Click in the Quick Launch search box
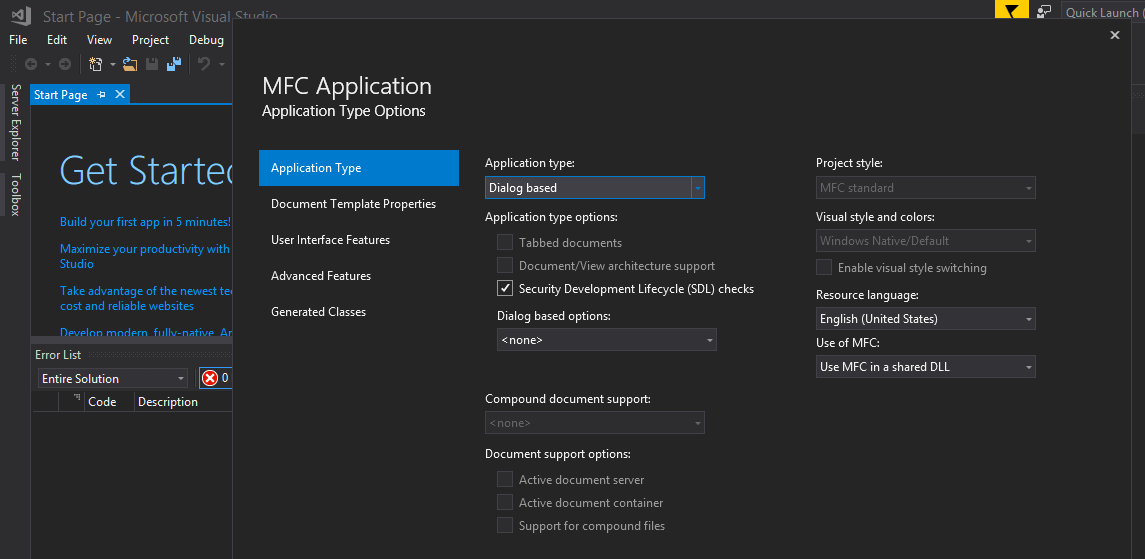The height and width of the screenshot is (559, 1145). pos(1103,12)
